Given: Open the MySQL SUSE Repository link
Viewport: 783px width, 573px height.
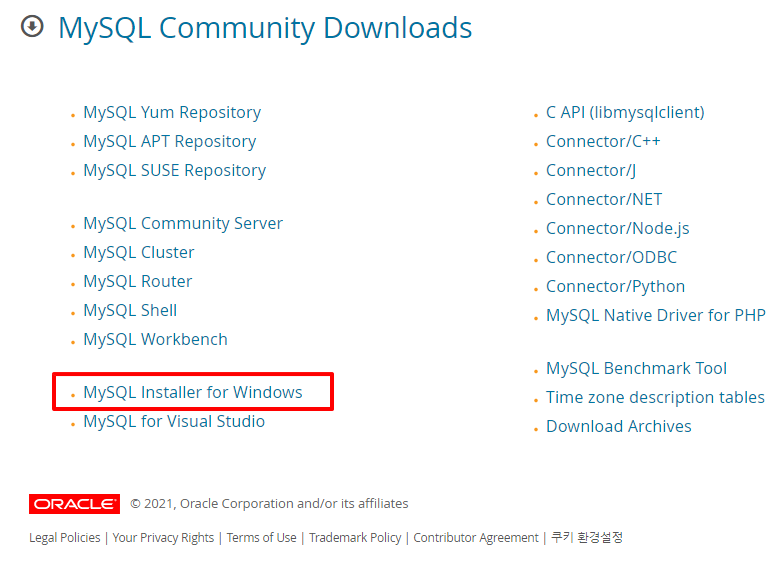Looking at the screenshot, I should 174,170.
